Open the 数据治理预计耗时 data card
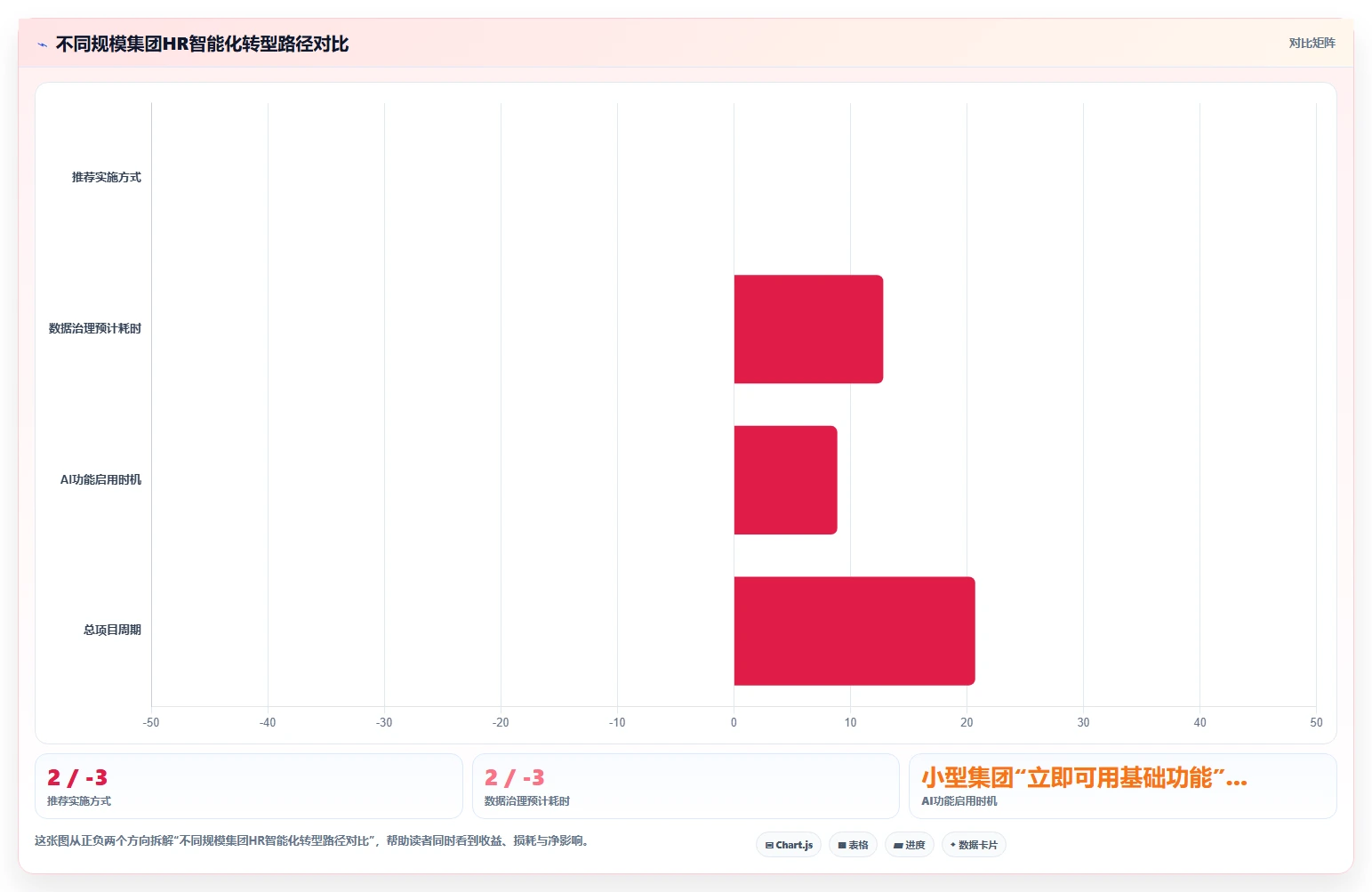Image resolution: width=1372 pixels, height=892 pixels. [686, 786]
